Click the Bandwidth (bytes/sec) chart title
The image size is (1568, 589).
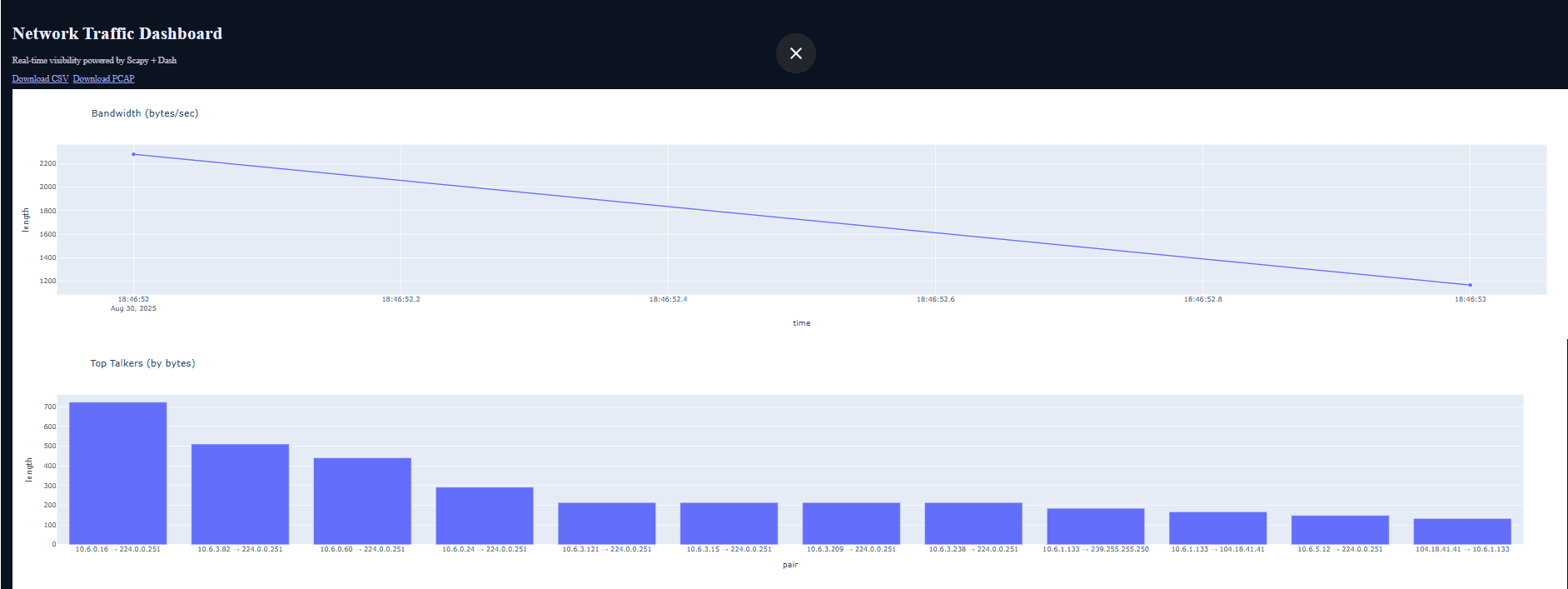[145, 113]
